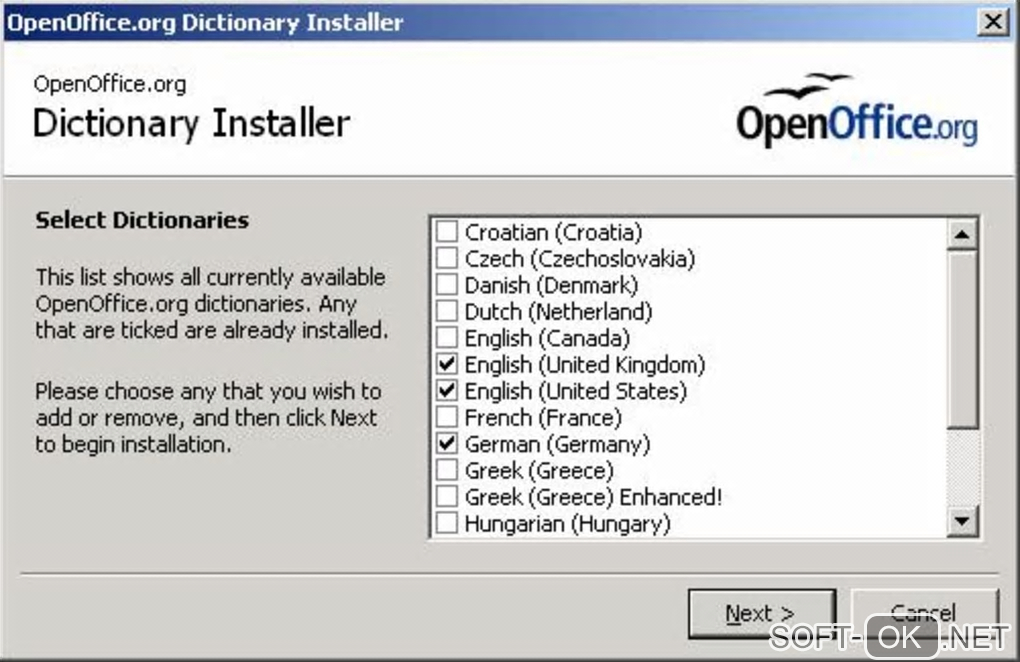This screenshot has height=662, width=1020.
Task: Select the "Croatian (Croatia)" list label
Action: (554, 232)
